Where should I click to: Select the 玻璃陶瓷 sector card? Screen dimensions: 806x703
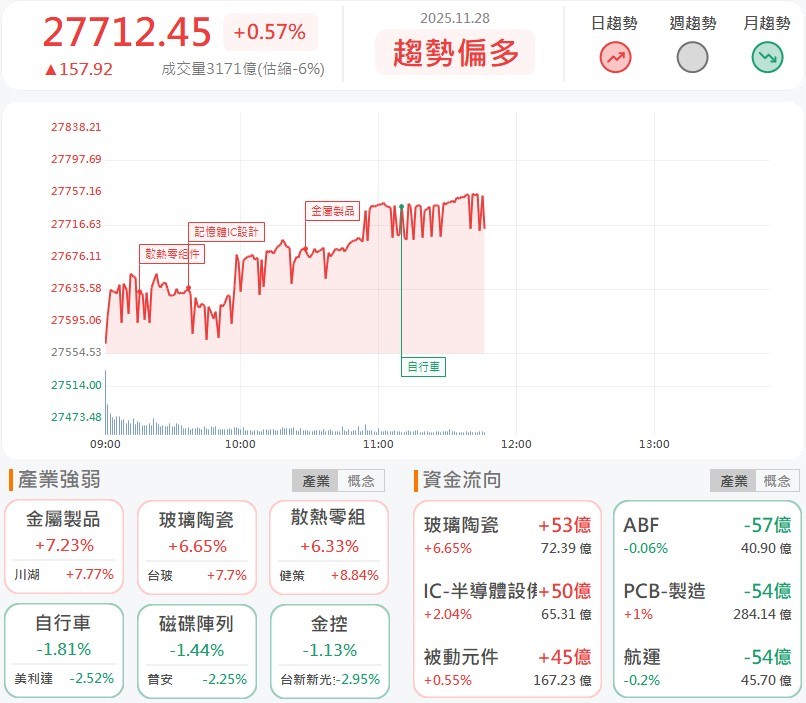(197, 540)
